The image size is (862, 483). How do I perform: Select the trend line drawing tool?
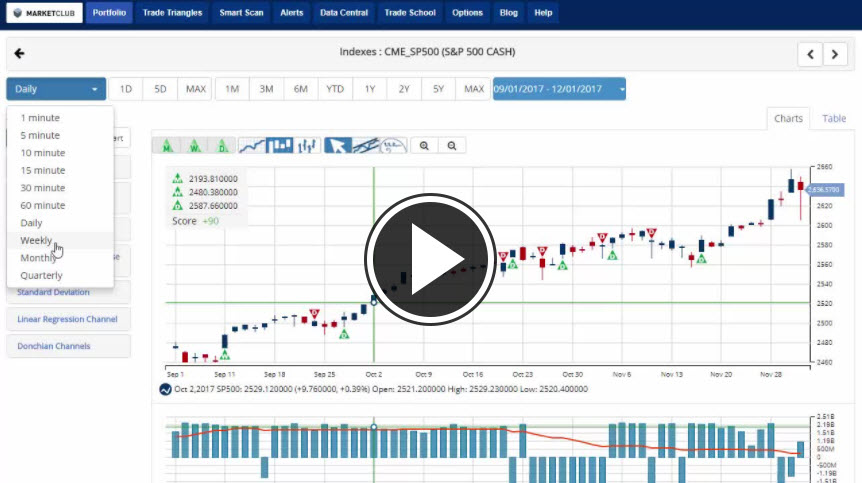point(366,146)
